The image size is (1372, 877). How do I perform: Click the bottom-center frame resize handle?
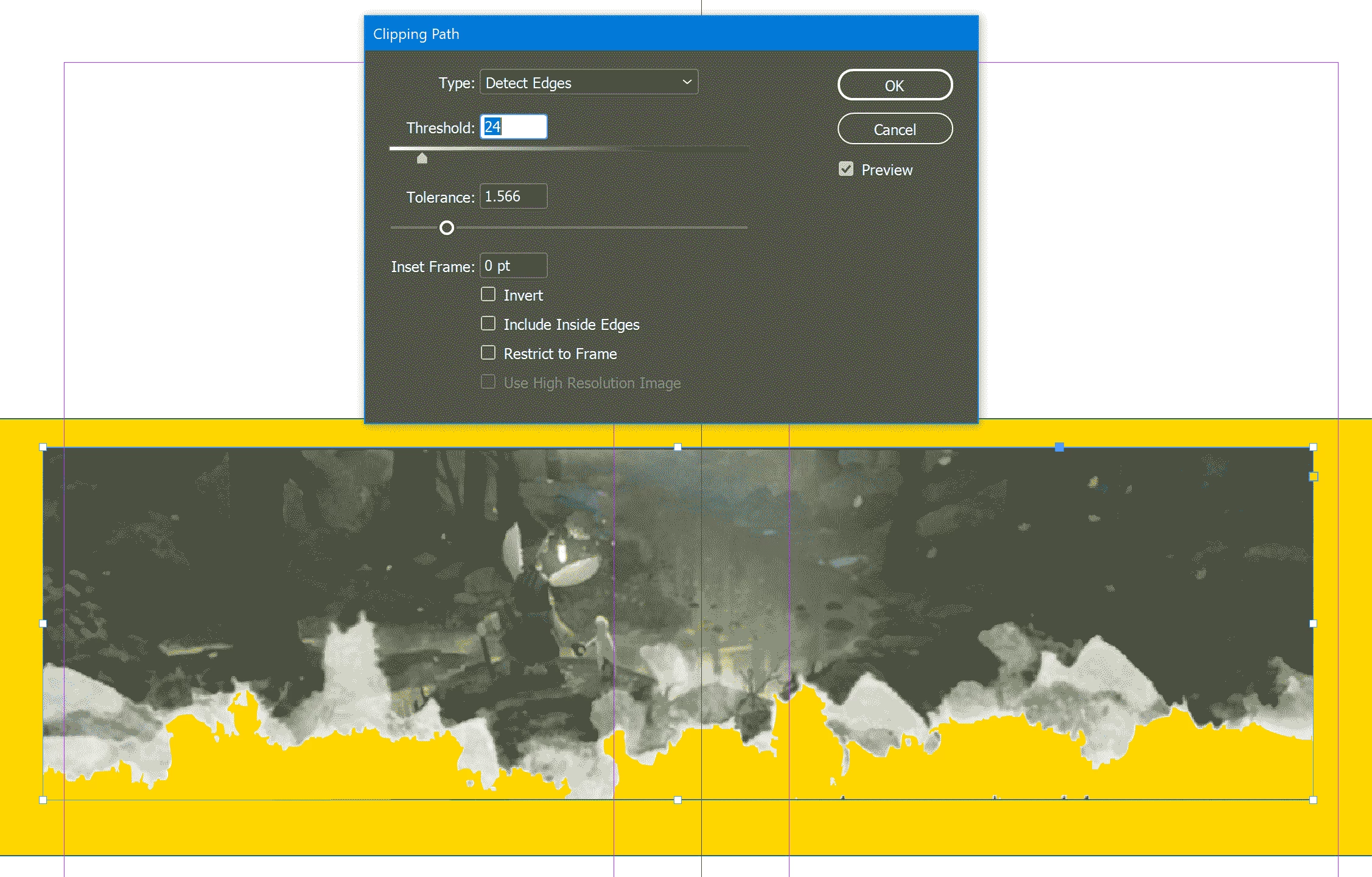tap(677, 800)
